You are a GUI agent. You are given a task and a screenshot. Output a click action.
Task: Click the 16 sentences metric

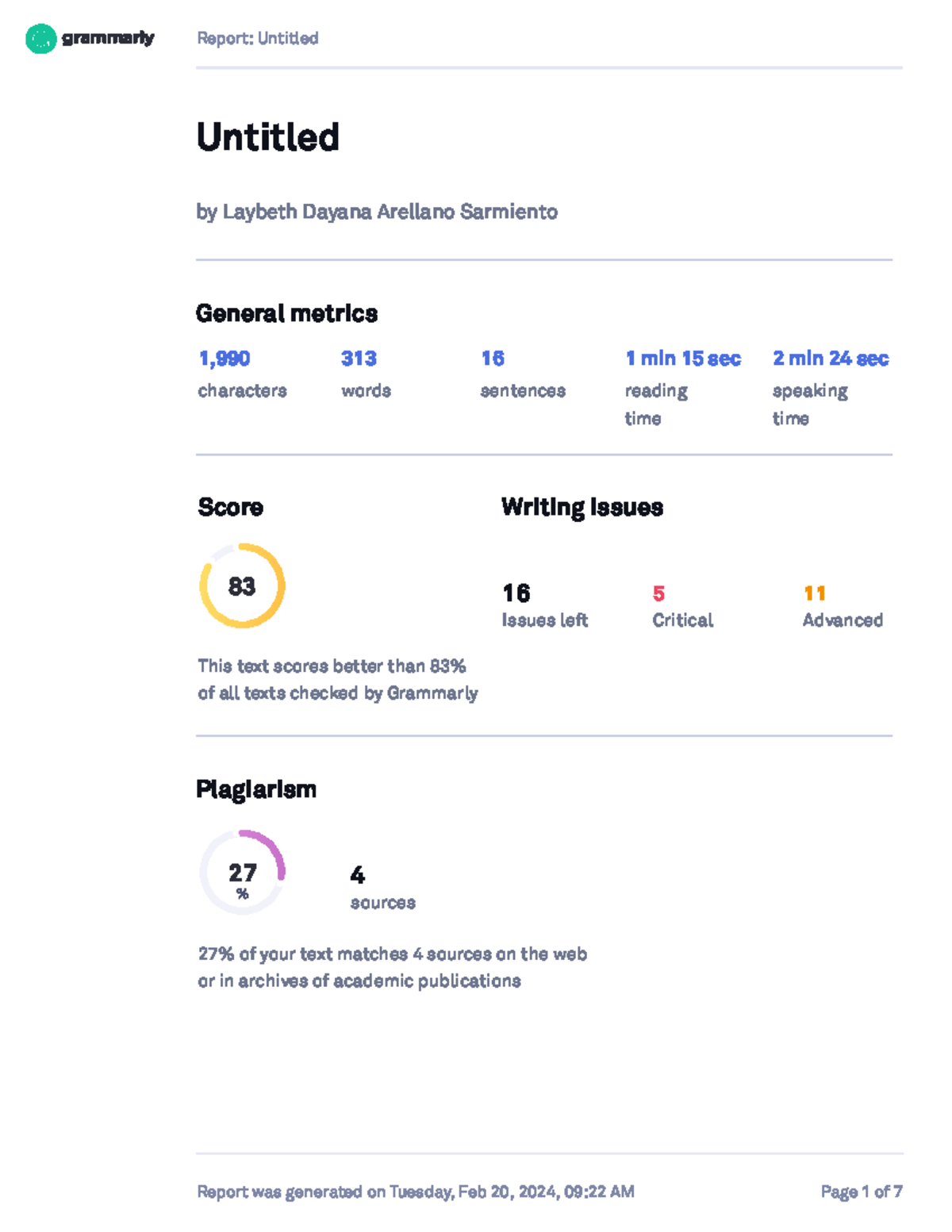493,359
